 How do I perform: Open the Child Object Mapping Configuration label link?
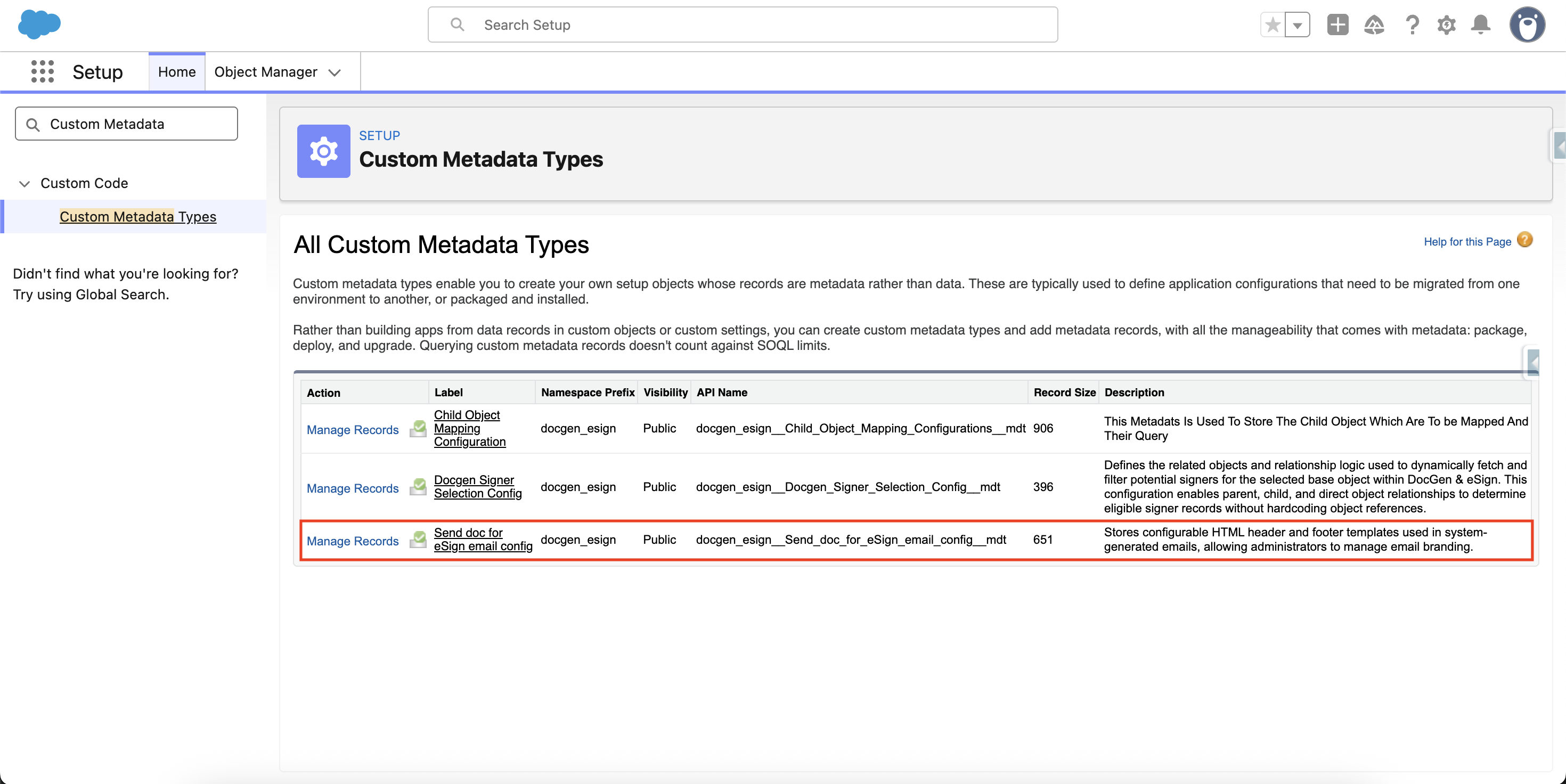click(469, 428)
